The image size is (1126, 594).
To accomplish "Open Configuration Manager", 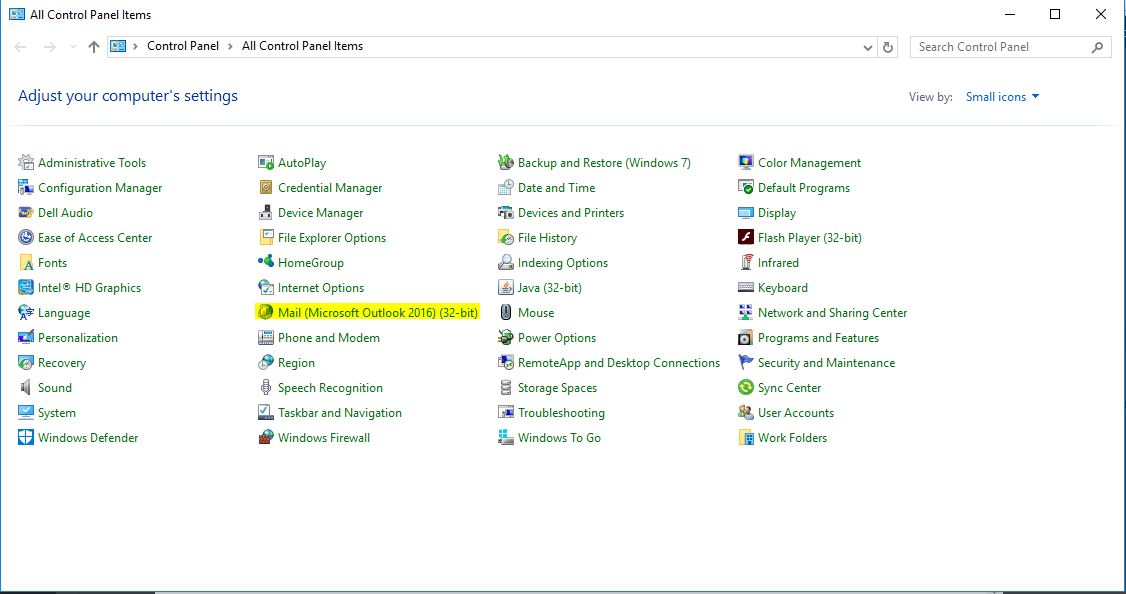I will [x=100, y=187].
